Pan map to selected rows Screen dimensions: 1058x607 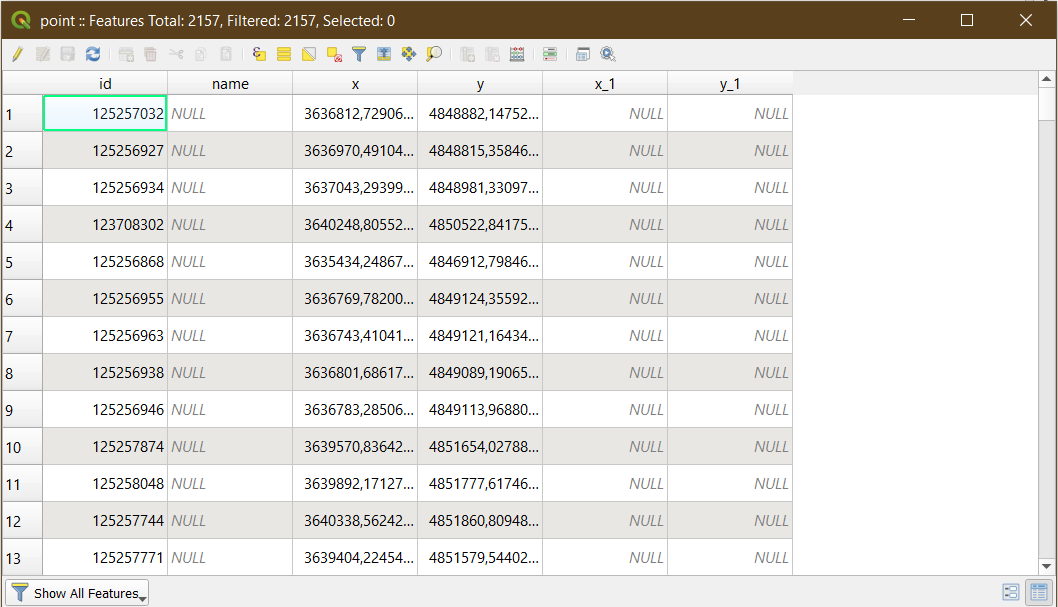pos(409,54)
